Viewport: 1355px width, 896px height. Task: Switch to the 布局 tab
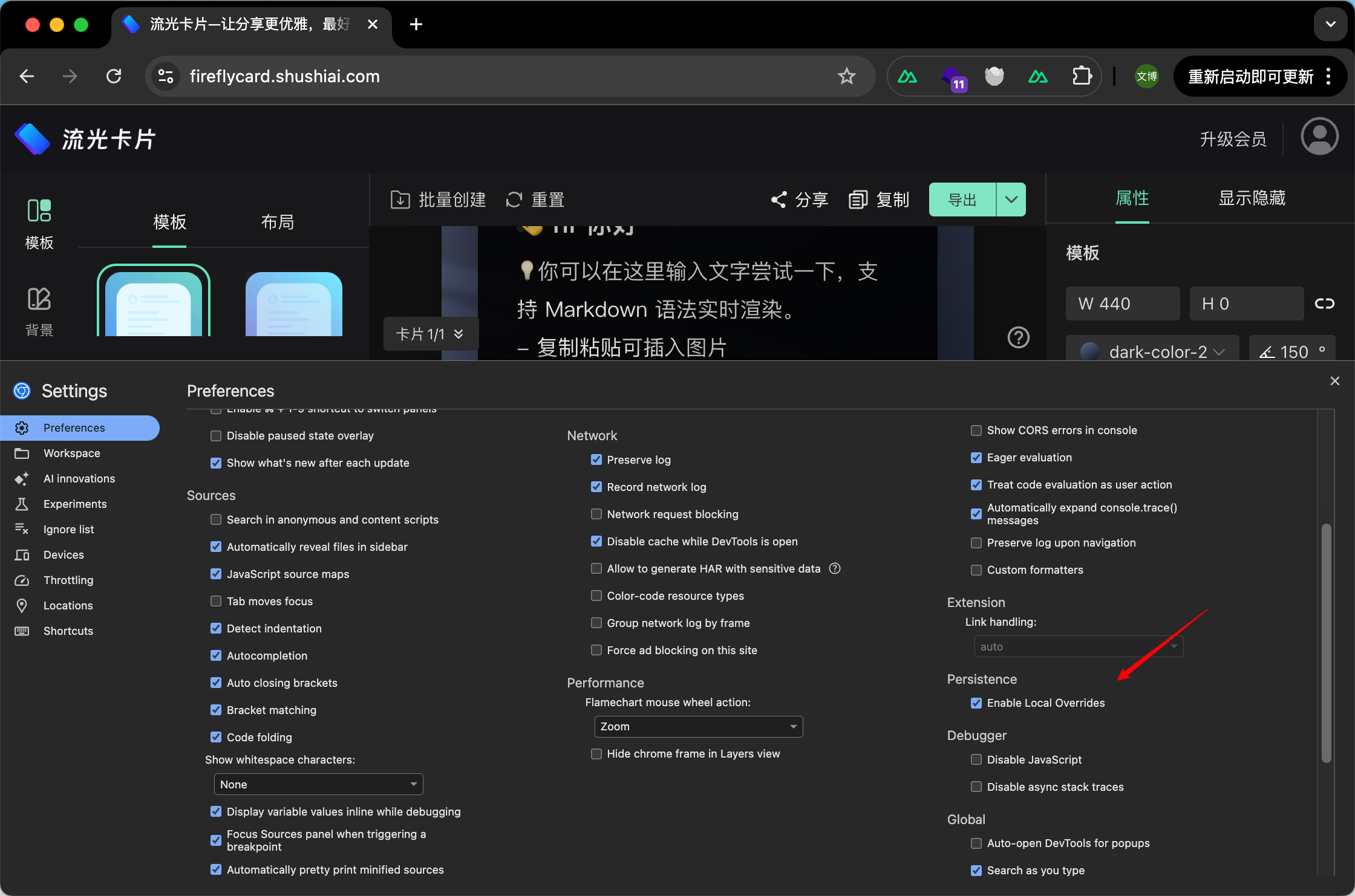pos(277,222)
